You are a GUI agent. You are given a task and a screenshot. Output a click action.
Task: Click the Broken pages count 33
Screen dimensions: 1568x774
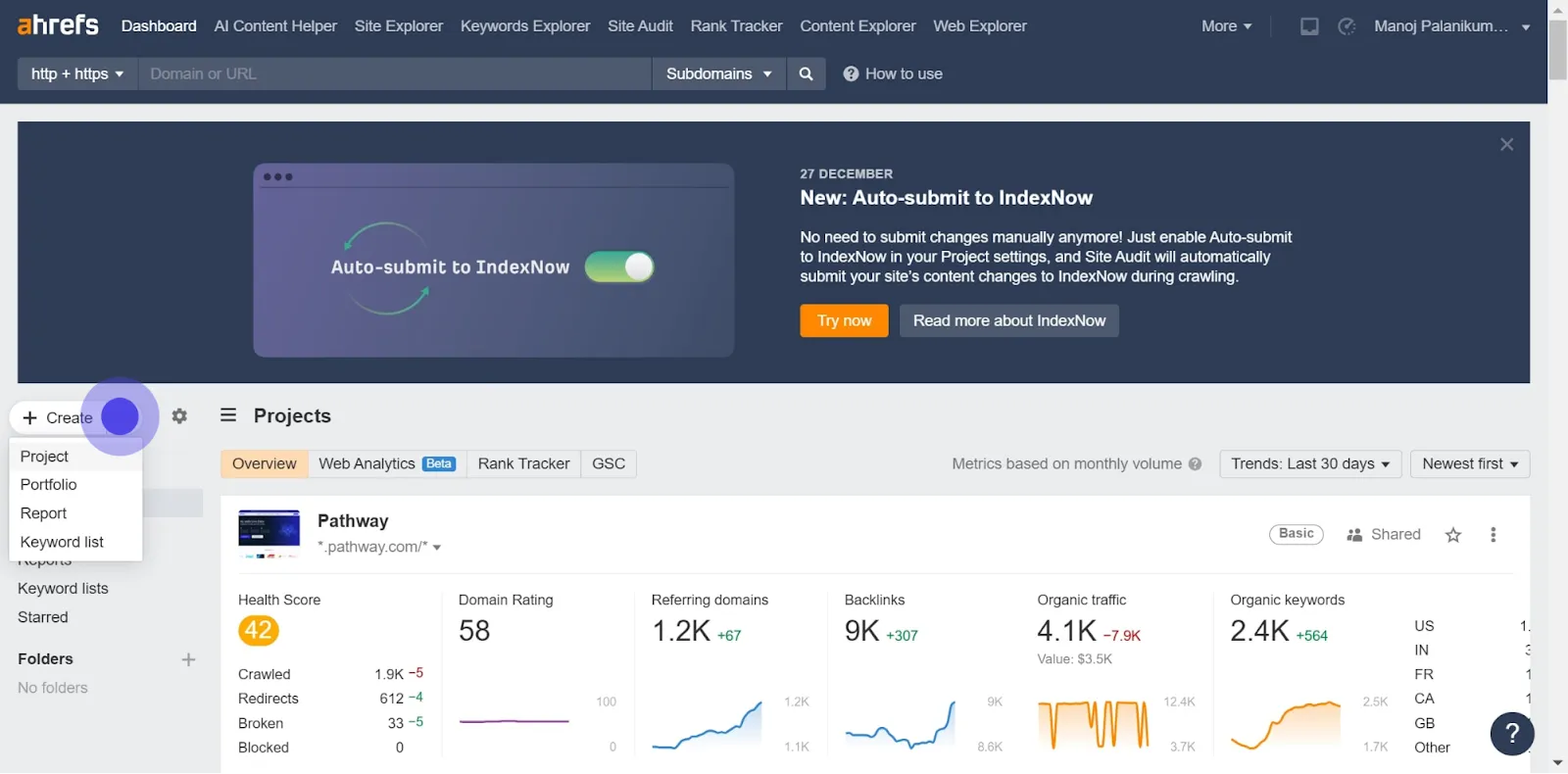coord(396,723)
